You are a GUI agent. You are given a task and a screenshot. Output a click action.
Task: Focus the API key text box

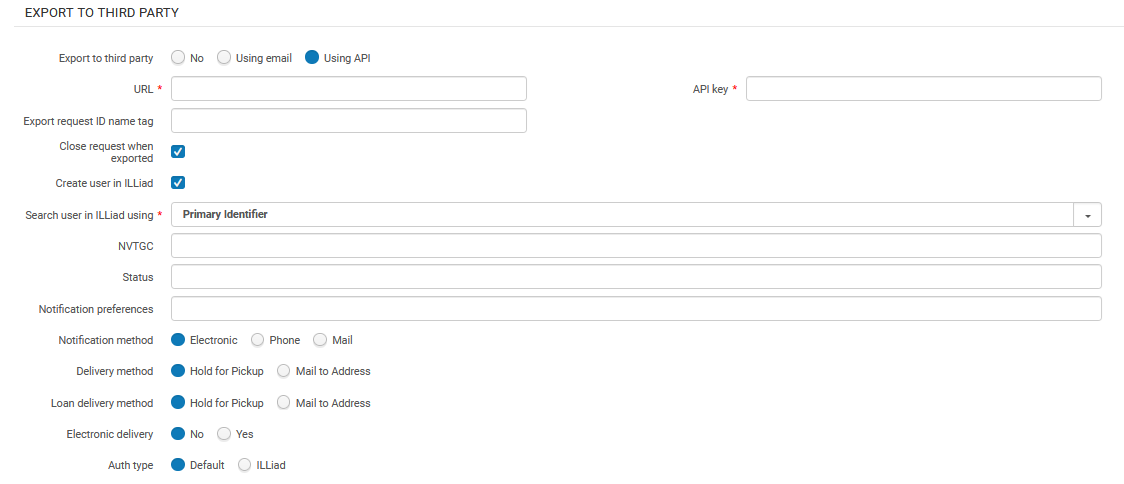click(923, 89)
